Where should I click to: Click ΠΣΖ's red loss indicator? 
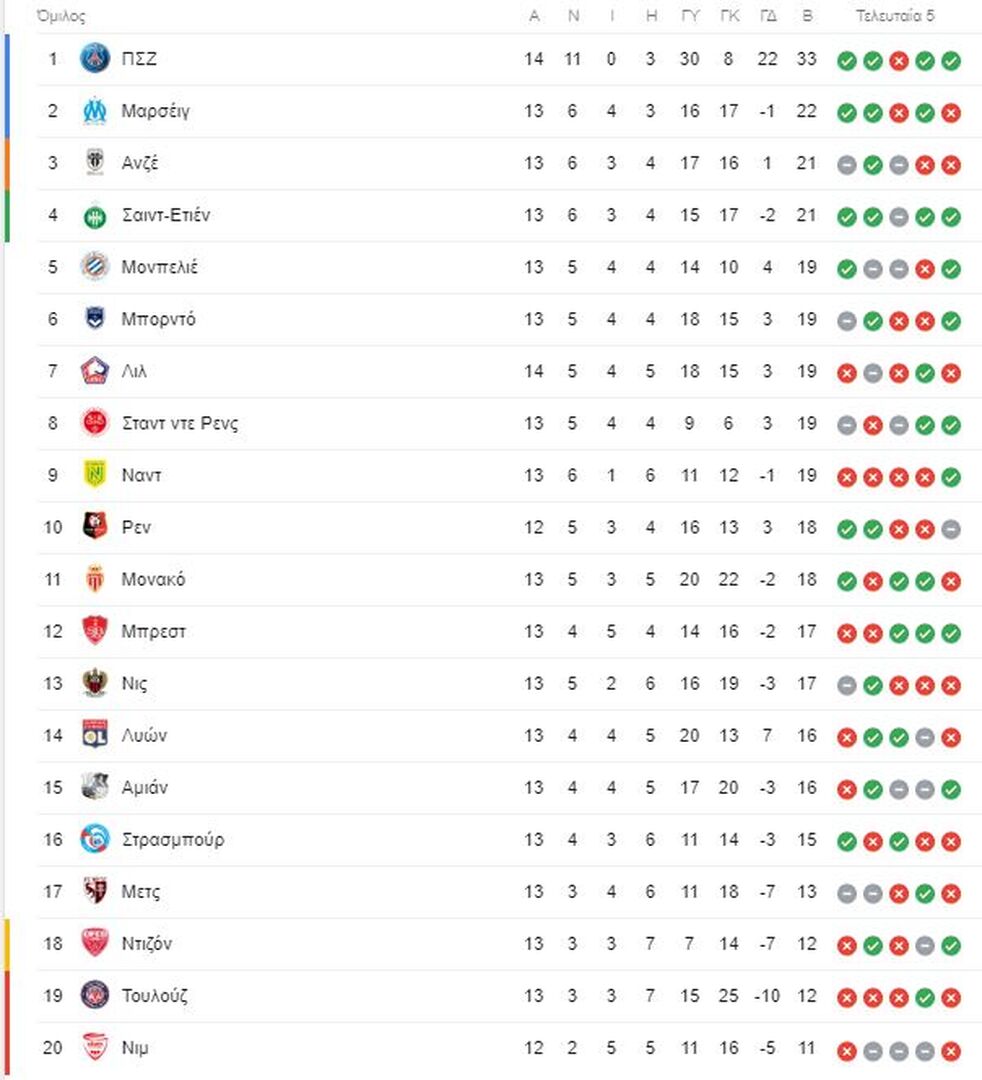point(899,61)
